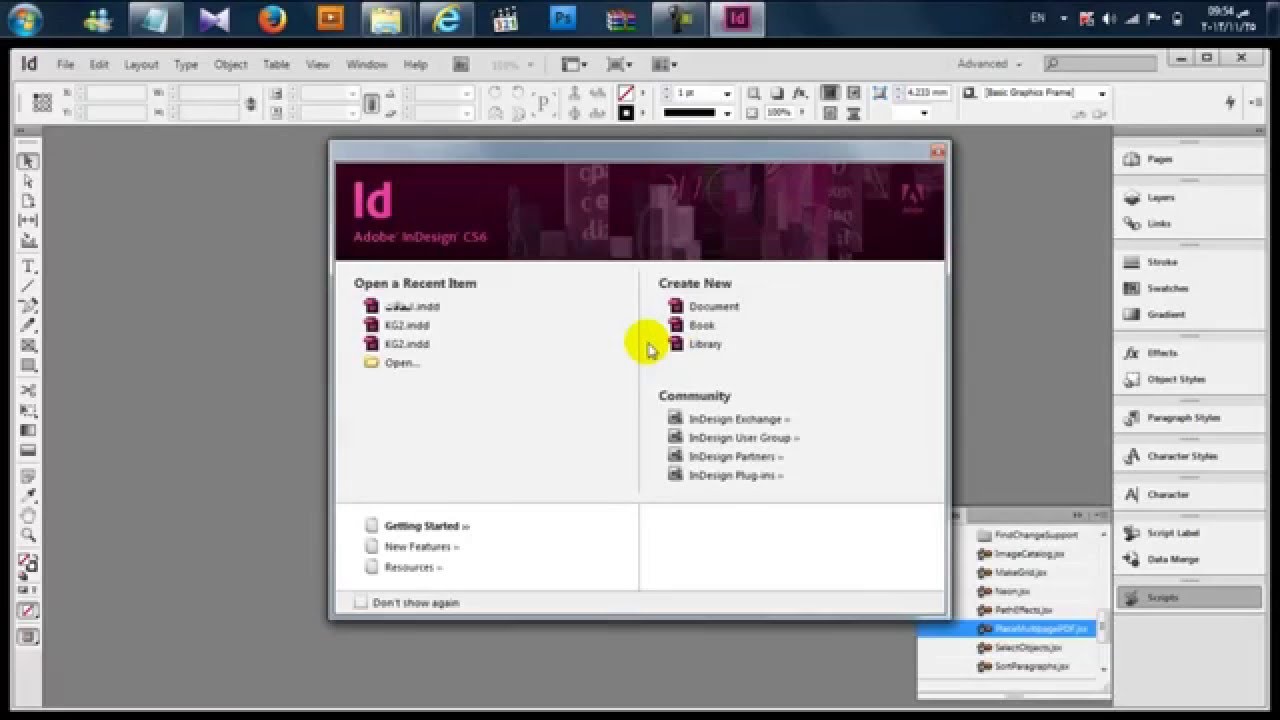1280x720 pixels.
Task: Open the stroke weight 1 pt dropdown
Action: 727,93
